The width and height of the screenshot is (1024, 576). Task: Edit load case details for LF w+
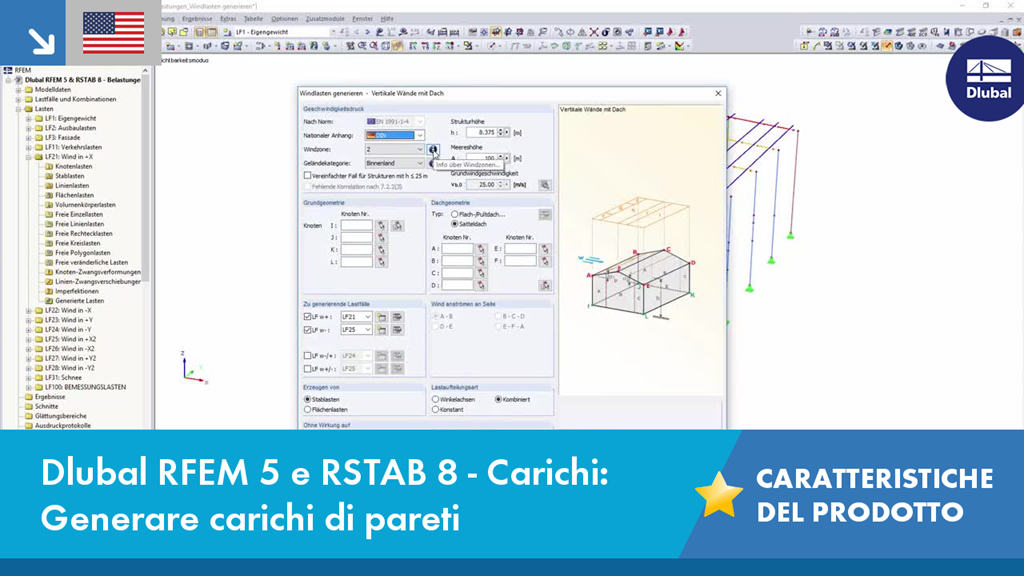coord(397,317)
